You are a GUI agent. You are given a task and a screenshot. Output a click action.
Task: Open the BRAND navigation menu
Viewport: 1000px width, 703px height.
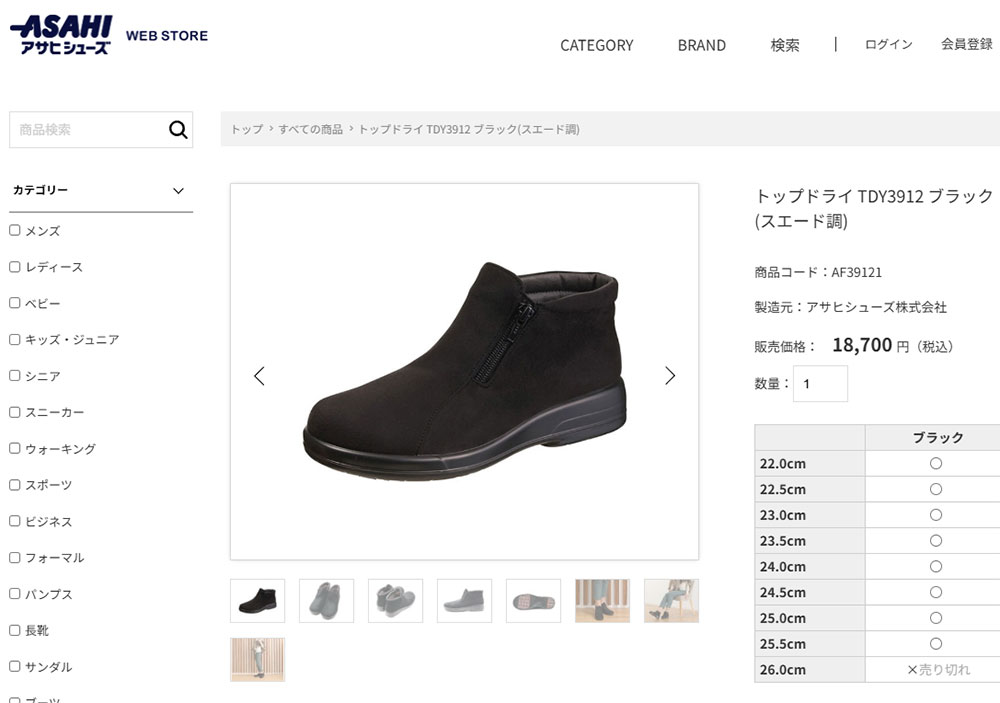coord(701,45)
